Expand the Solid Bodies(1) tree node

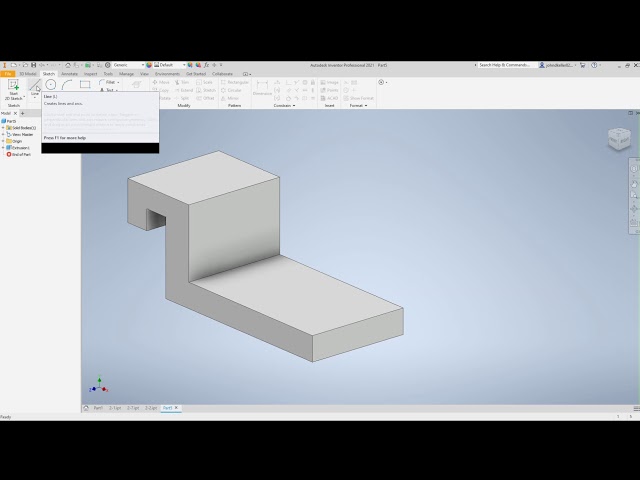(x=3, y=128)
